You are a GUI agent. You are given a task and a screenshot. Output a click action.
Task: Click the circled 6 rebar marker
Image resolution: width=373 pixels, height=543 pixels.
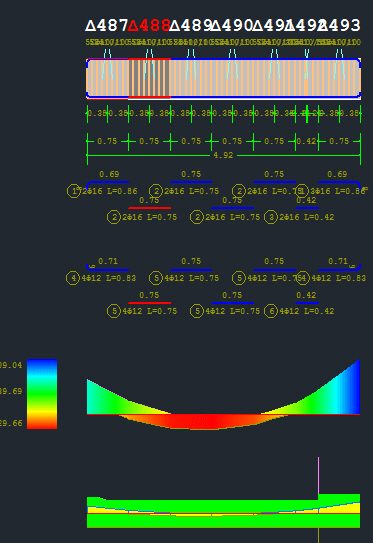tap(271, 311)
